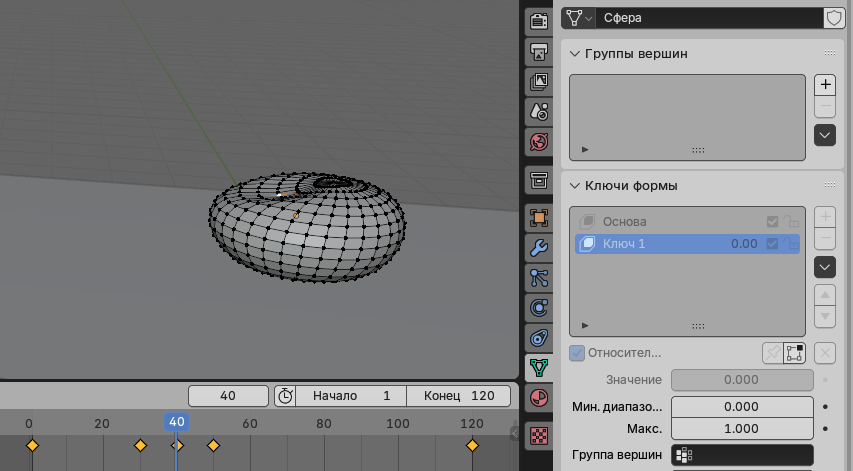This screenshot has width=853, height=471.
Task: Click the Сфера mesh name field
Action: pyautogui.click(x=710, y=18)
